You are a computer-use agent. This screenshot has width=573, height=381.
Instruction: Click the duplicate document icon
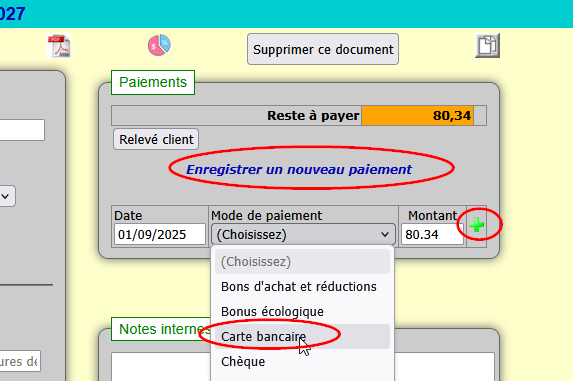[x=487, y=46]
